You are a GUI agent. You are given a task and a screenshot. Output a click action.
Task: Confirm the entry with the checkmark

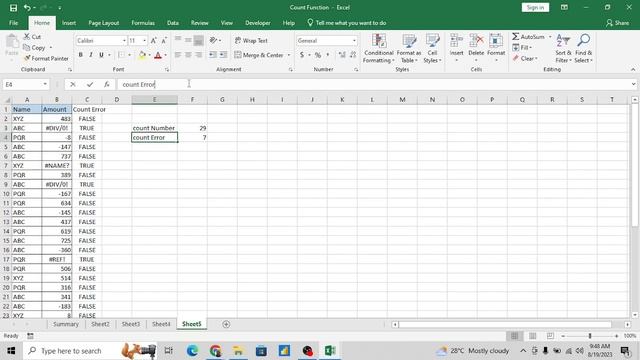tap(90, 84)
